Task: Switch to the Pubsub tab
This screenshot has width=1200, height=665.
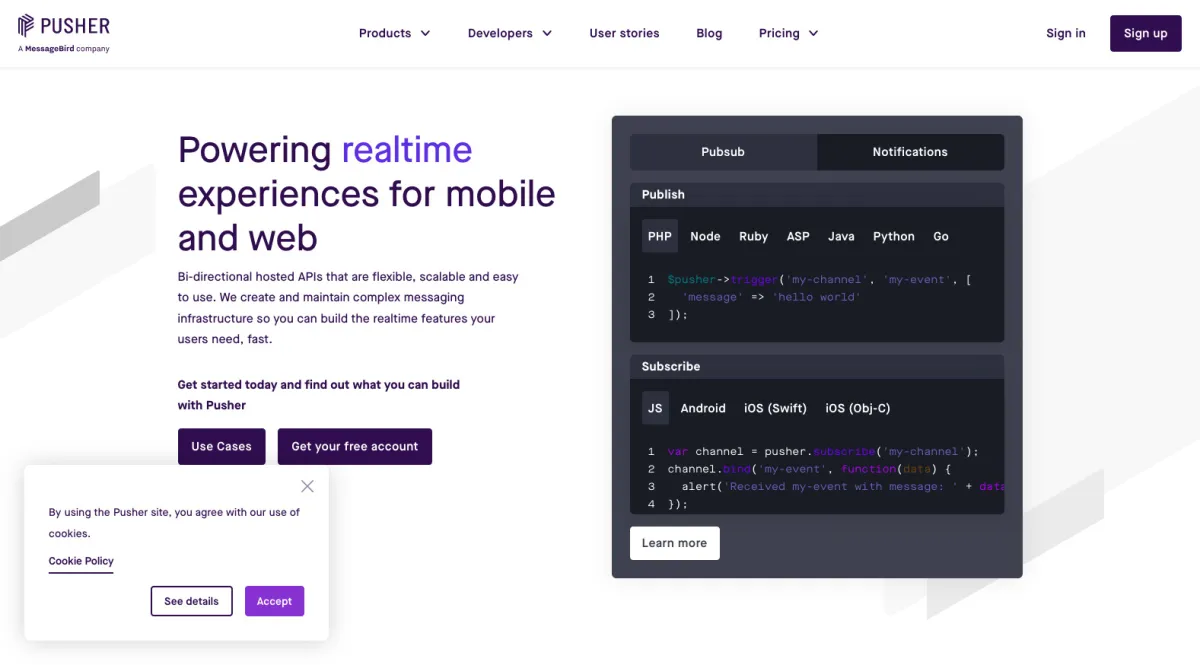Action: (723, 152)
